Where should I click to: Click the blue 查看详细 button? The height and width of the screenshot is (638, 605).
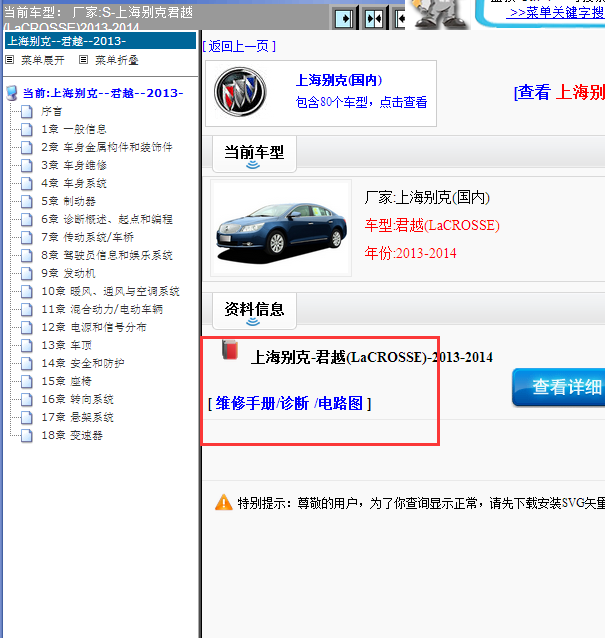click(x=559, y=387)
